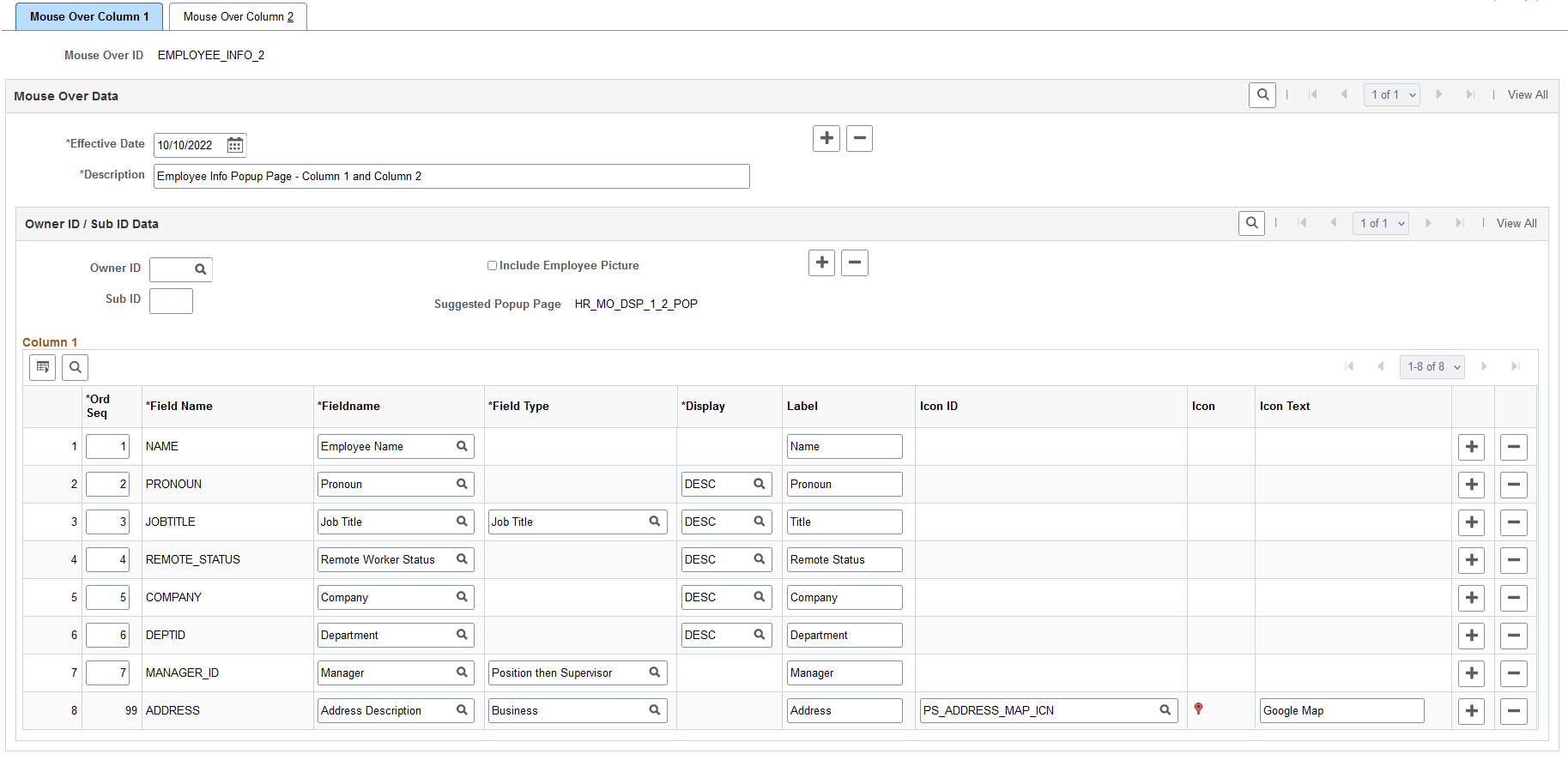The image size is (1568, 760).
Task: Look up Display value for Company row
Action: pyautogui.click(x=760, y=597)
